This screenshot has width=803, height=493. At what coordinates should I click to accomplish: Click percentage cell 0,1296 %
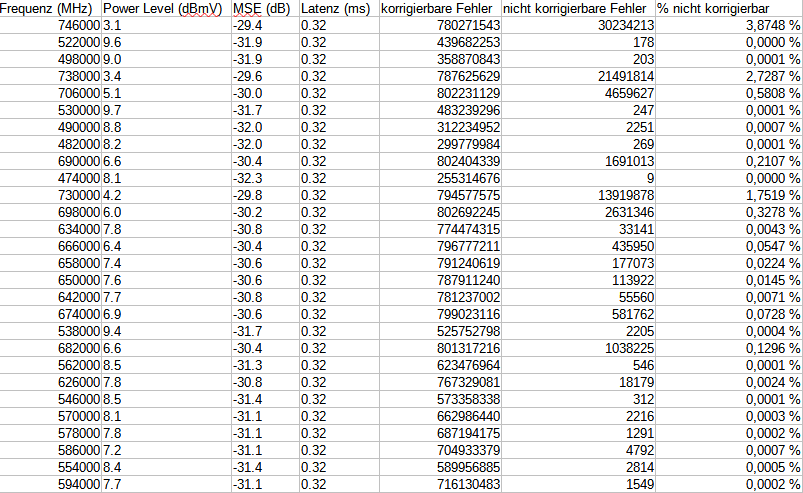729,349
